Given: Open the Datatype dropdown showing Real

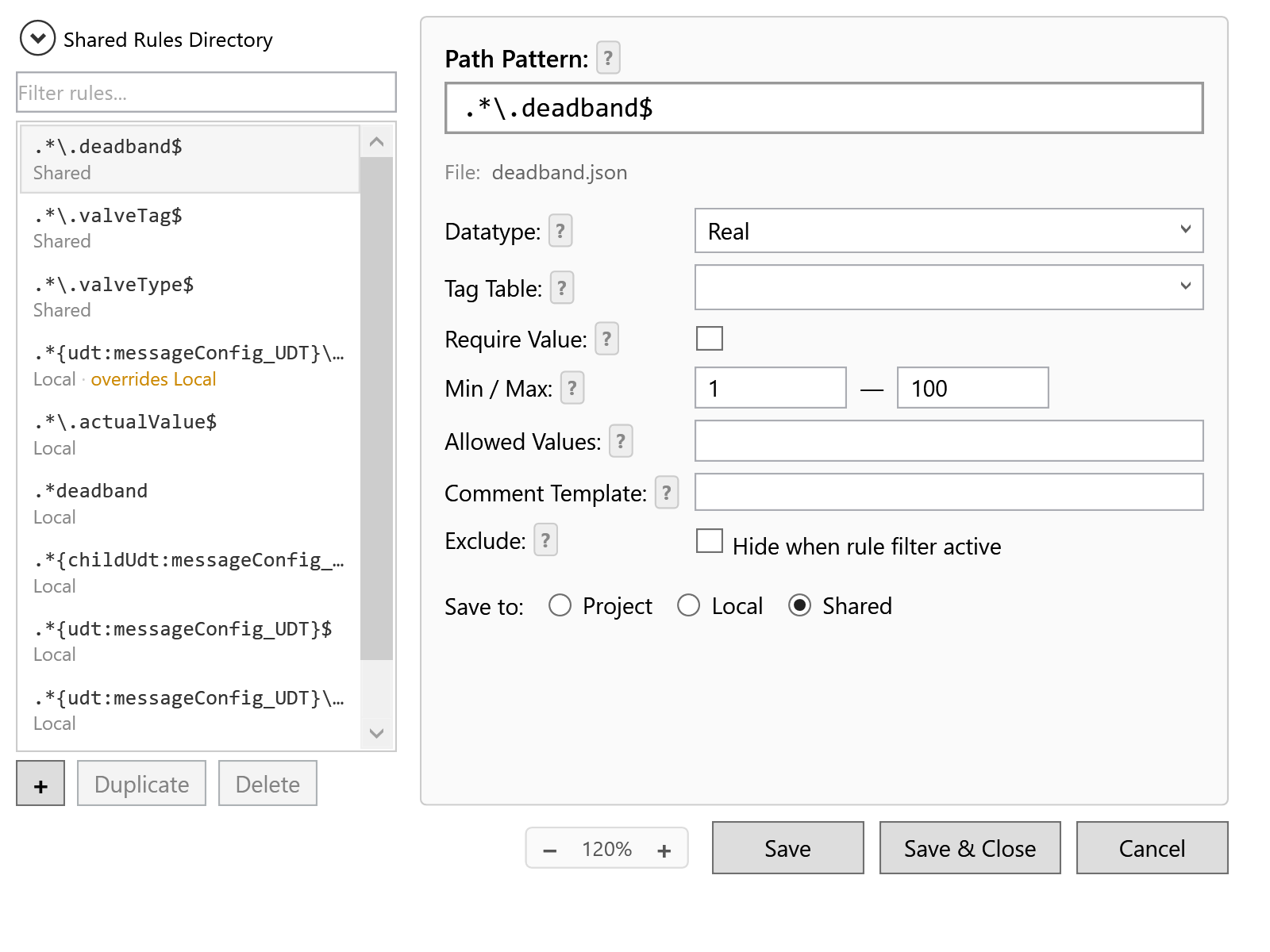Looking at the screenshot, I should (x=949, y=231).
